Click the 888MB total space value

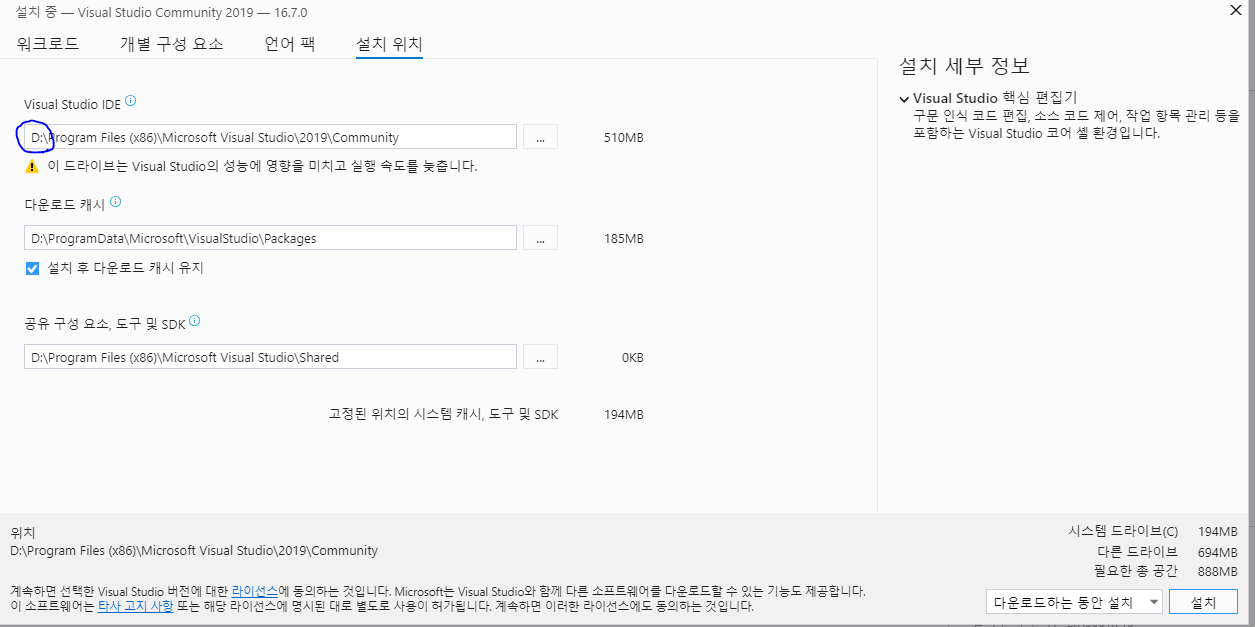(1217, 571)
